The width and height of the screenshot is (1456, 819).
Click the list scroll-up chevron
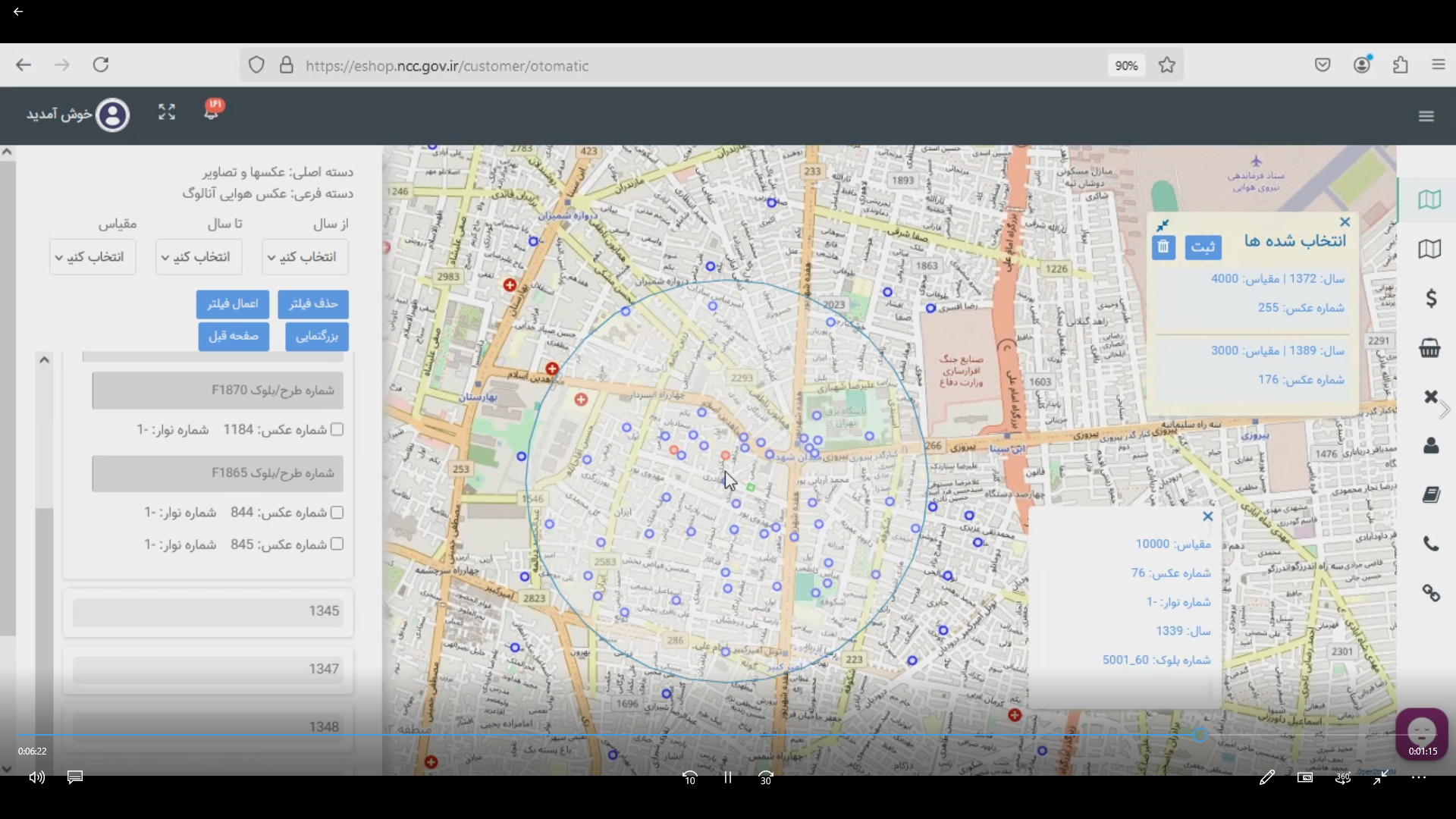pos(44,359)
